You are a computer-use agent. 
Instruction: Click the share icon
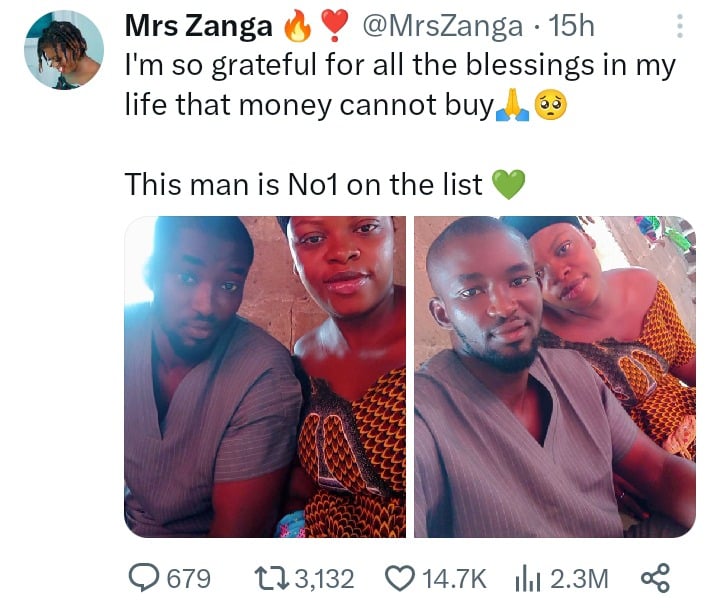point(653,577)
